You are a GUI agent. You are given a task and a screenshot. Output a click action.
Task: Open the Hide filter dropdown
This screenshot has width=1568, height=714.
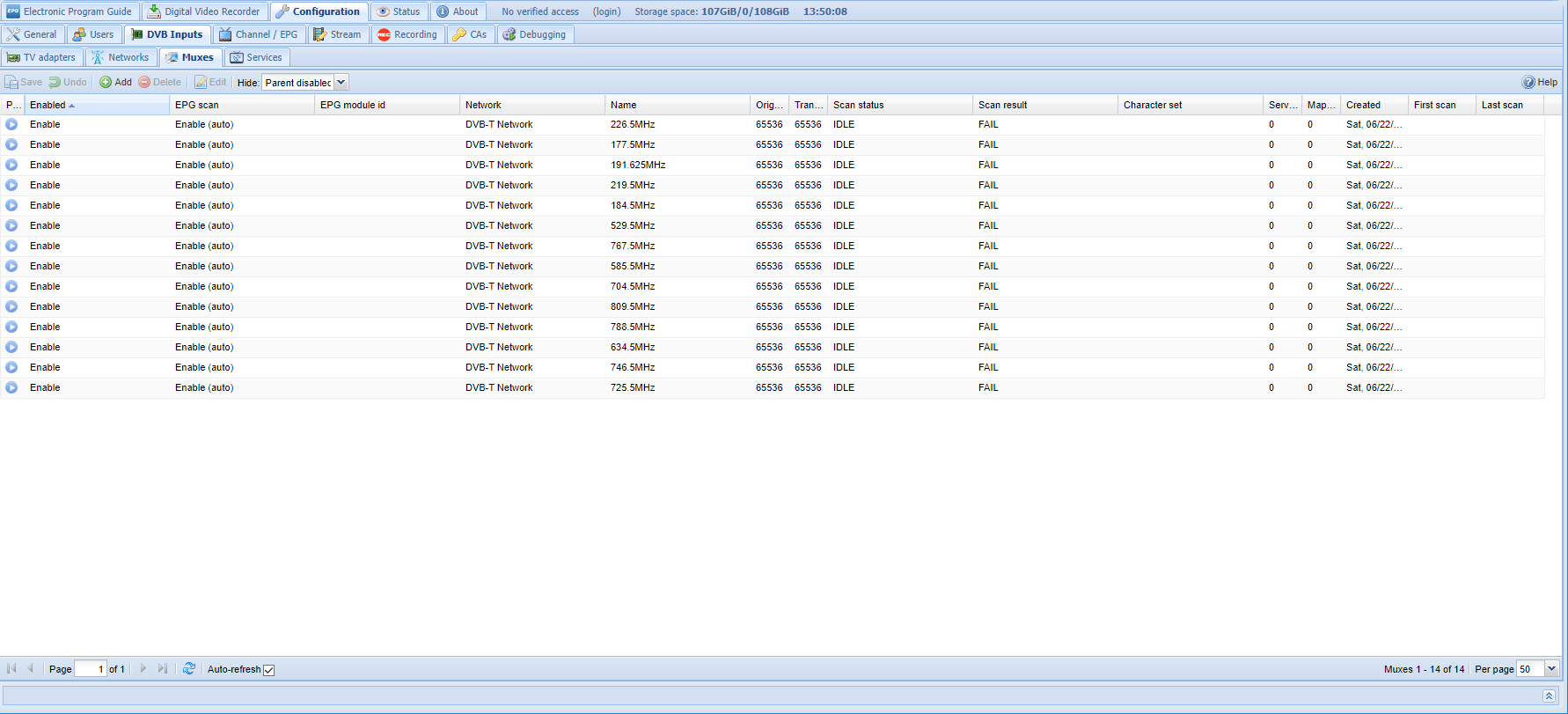[x=341, y=82]
